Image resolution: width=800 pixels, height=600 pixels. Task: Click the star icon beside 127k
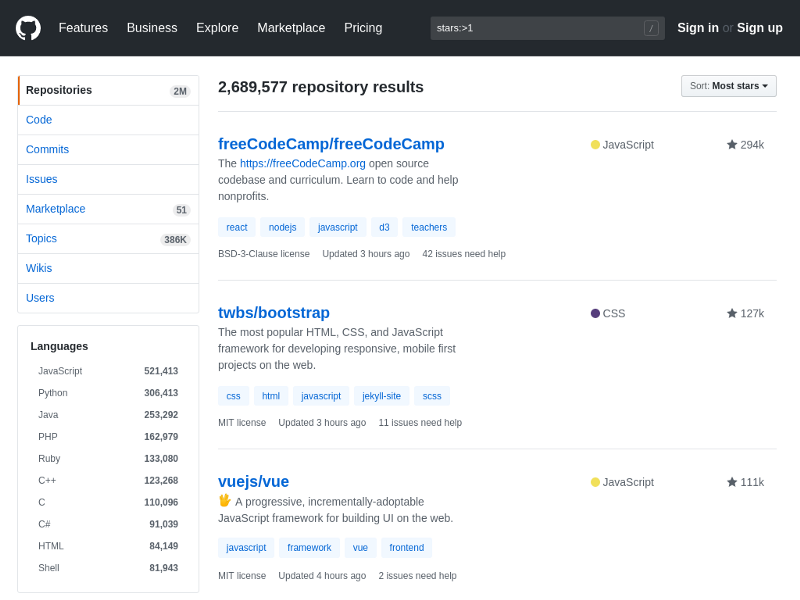tap(732, 313)
